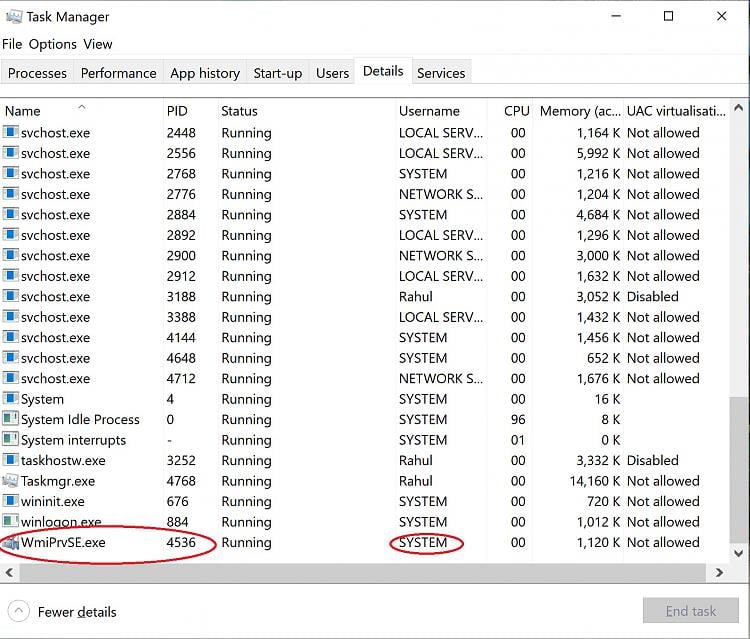
Task: Click the Task Manager title bar icon
Action: 14,17
